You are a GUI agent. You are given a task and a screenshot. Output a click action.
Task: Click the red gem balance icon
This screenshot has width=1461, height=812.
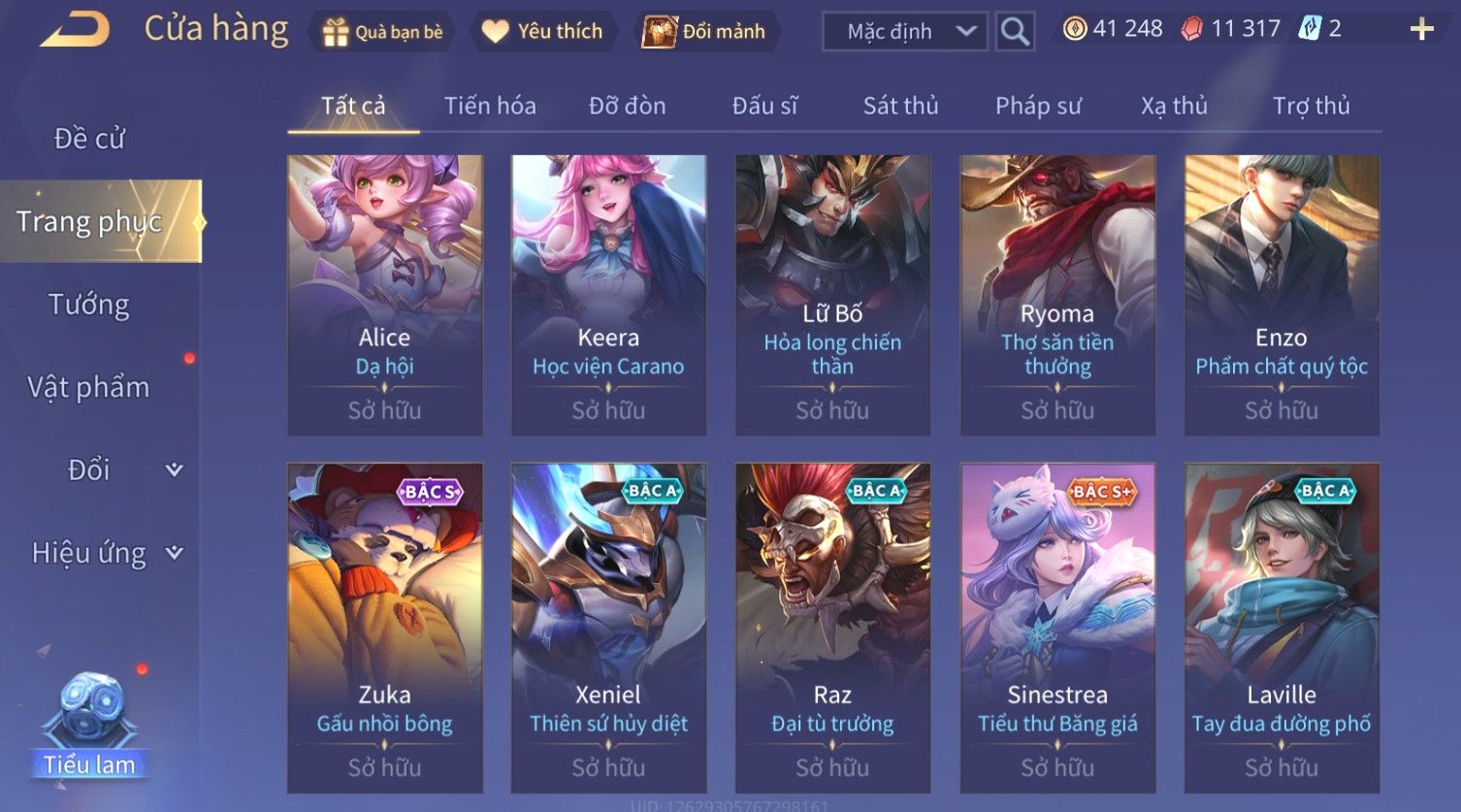(1192, 29)
